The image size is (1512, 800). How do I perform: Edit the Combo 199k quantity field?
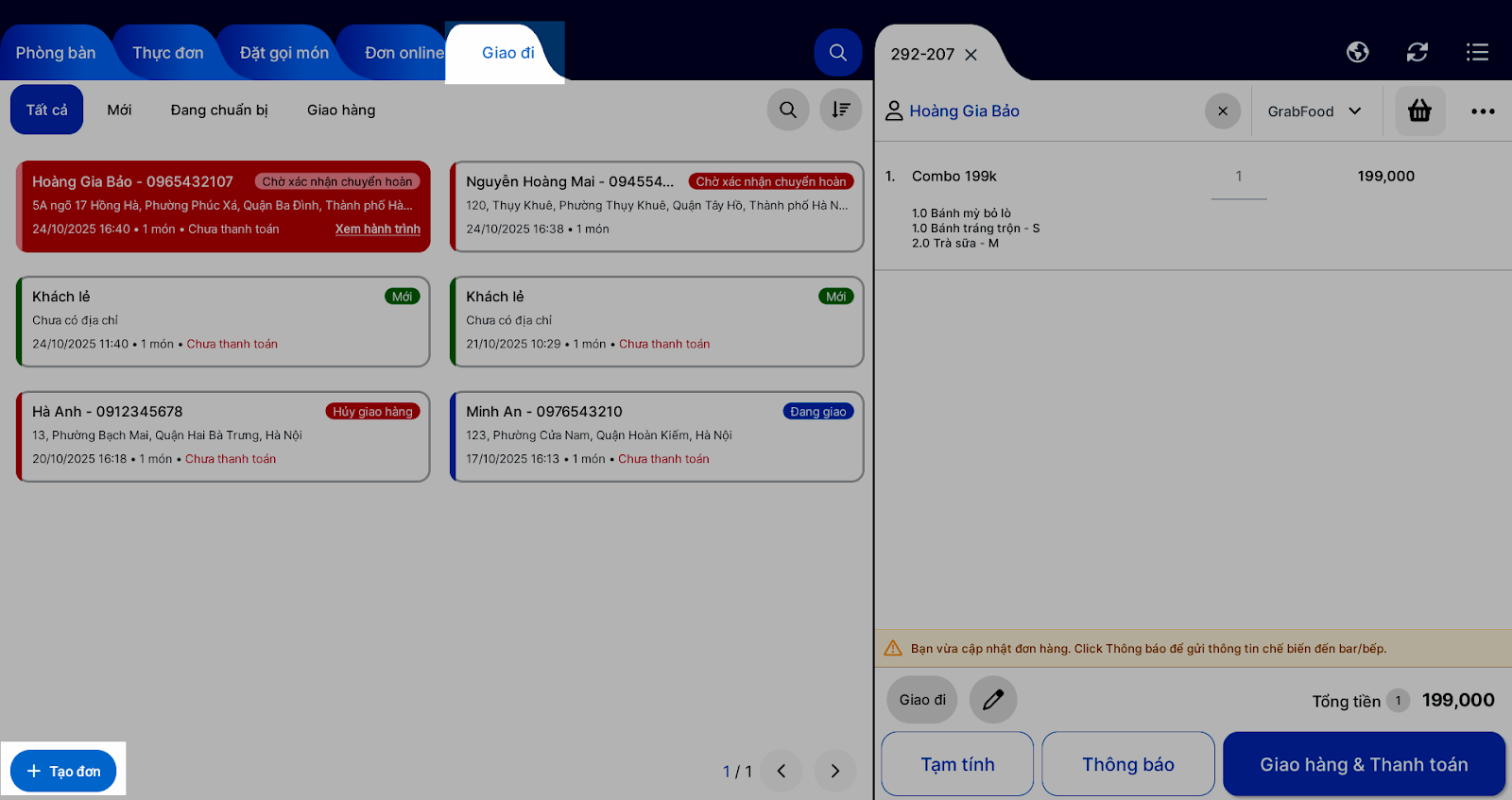(x=1239, y=177)
